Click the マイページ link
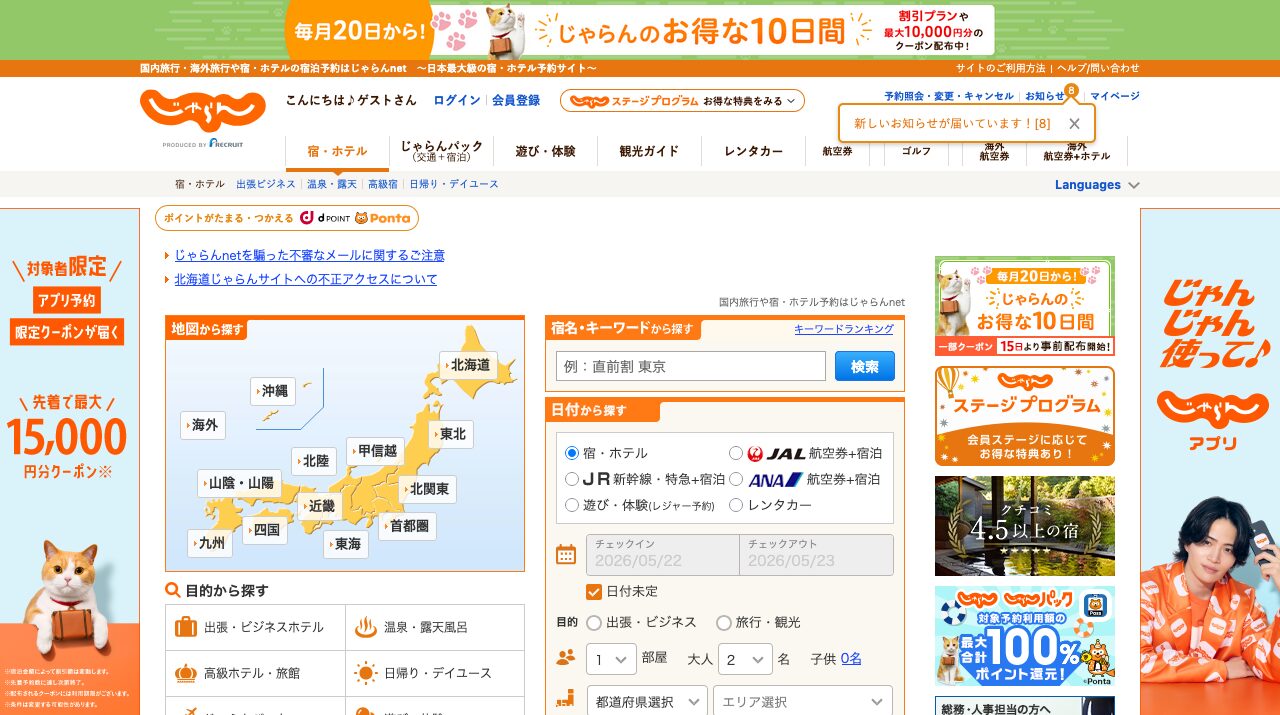This screenshot has width=1280, height=715. [1115, 96]
